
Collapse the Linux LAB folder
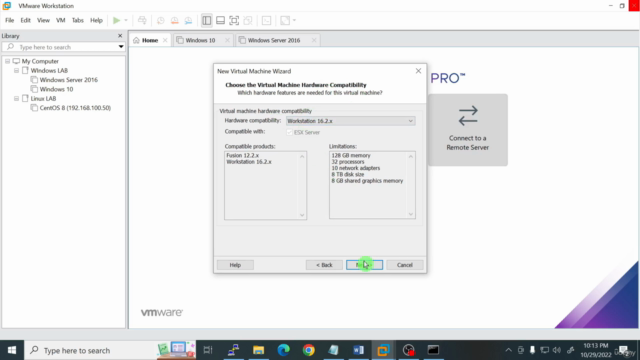point(16,98)
